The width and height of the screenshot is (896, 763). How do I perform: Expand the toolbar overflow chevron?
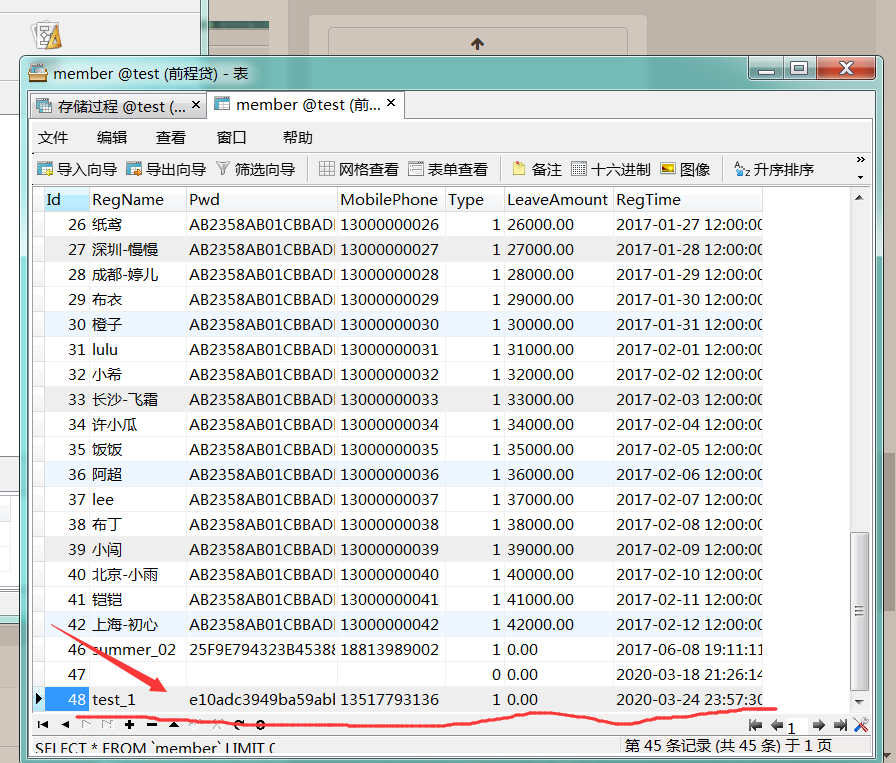point(860,160)
